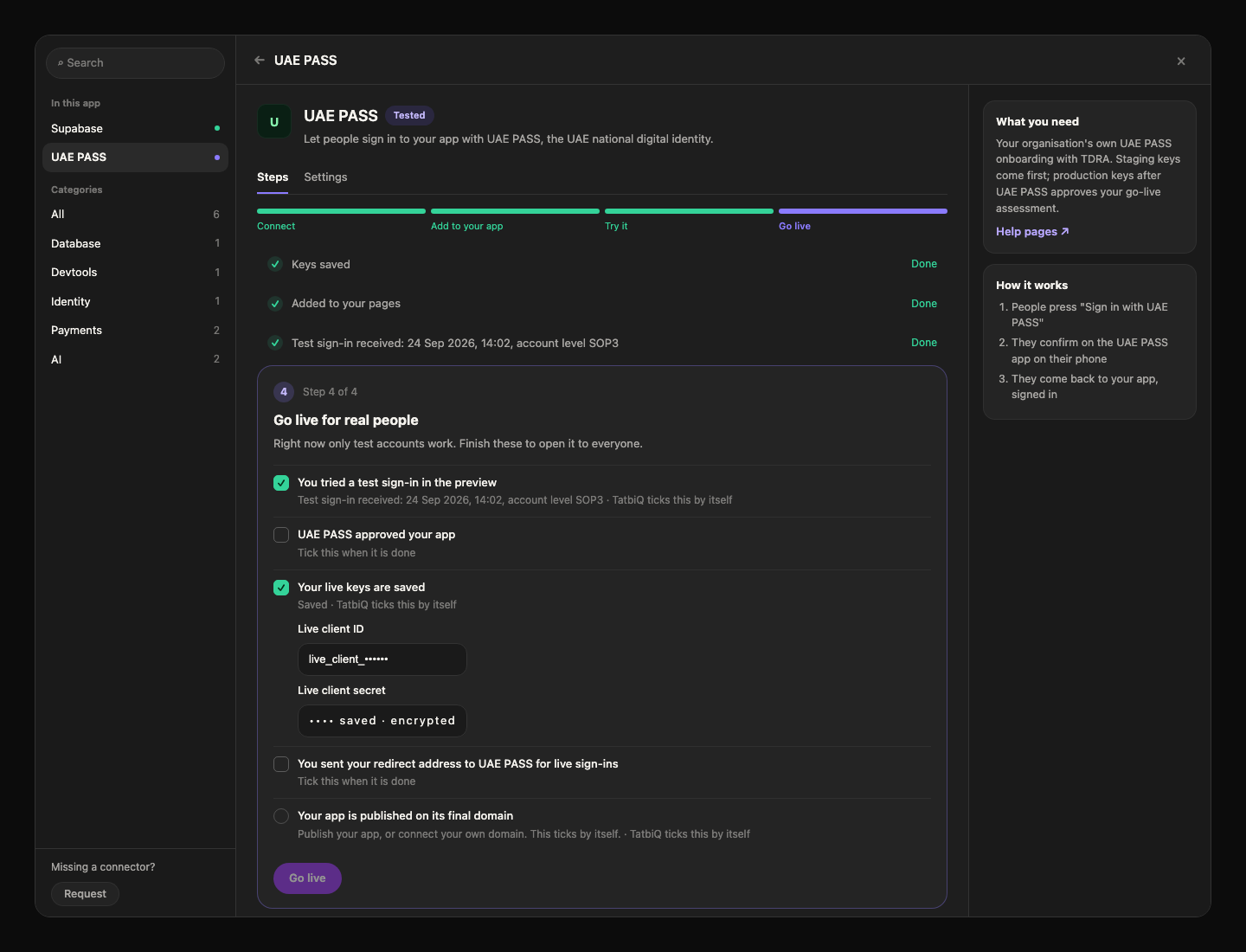Image resolution: width=1246 pixels, height=952 pixels.
Task: Click the 'Go live for real people' heading
Action: [346, 421]
